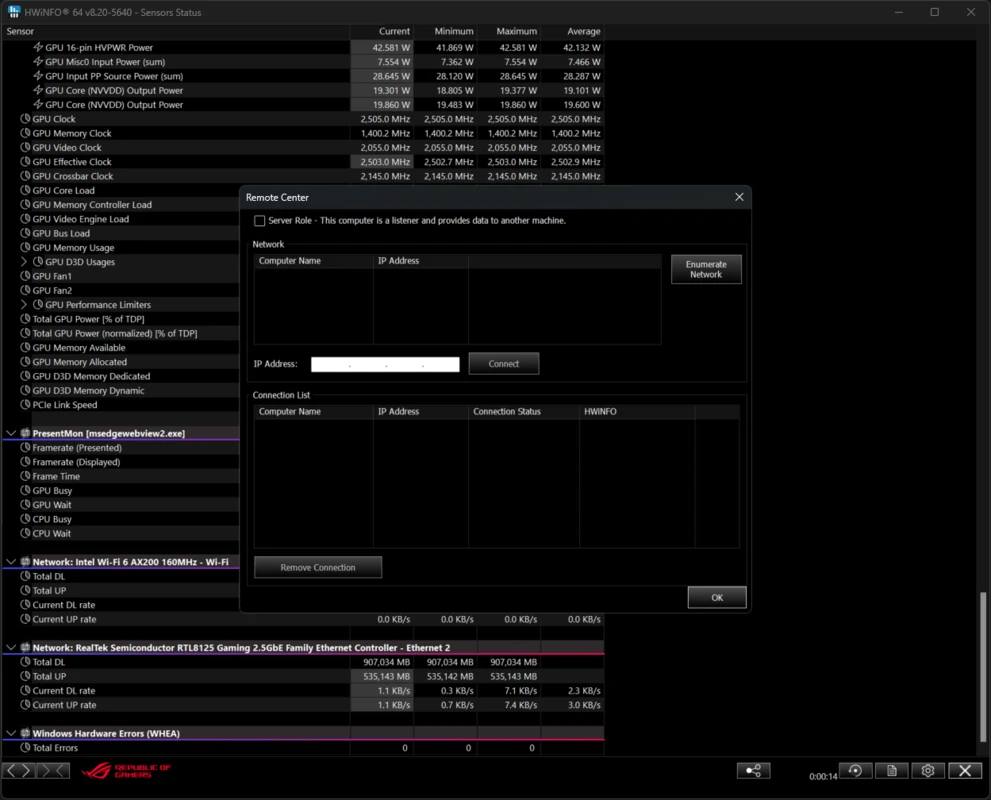Select the GPU D3D Memory Dedicated row

(x=121, y=376)
